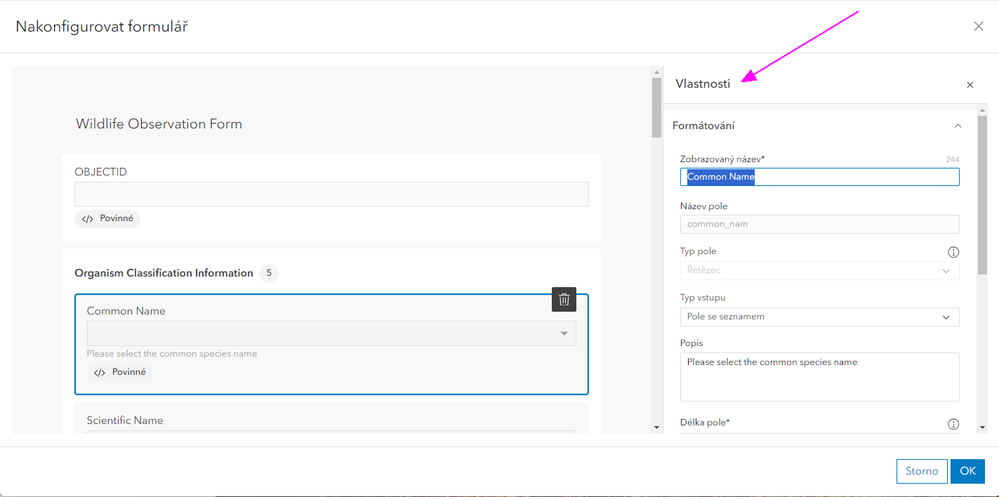Viewport: 999px width, 497px height.
Task: Open the Typ vstupu dropdown
Action: pyautogui.click(x=819, y=317)
